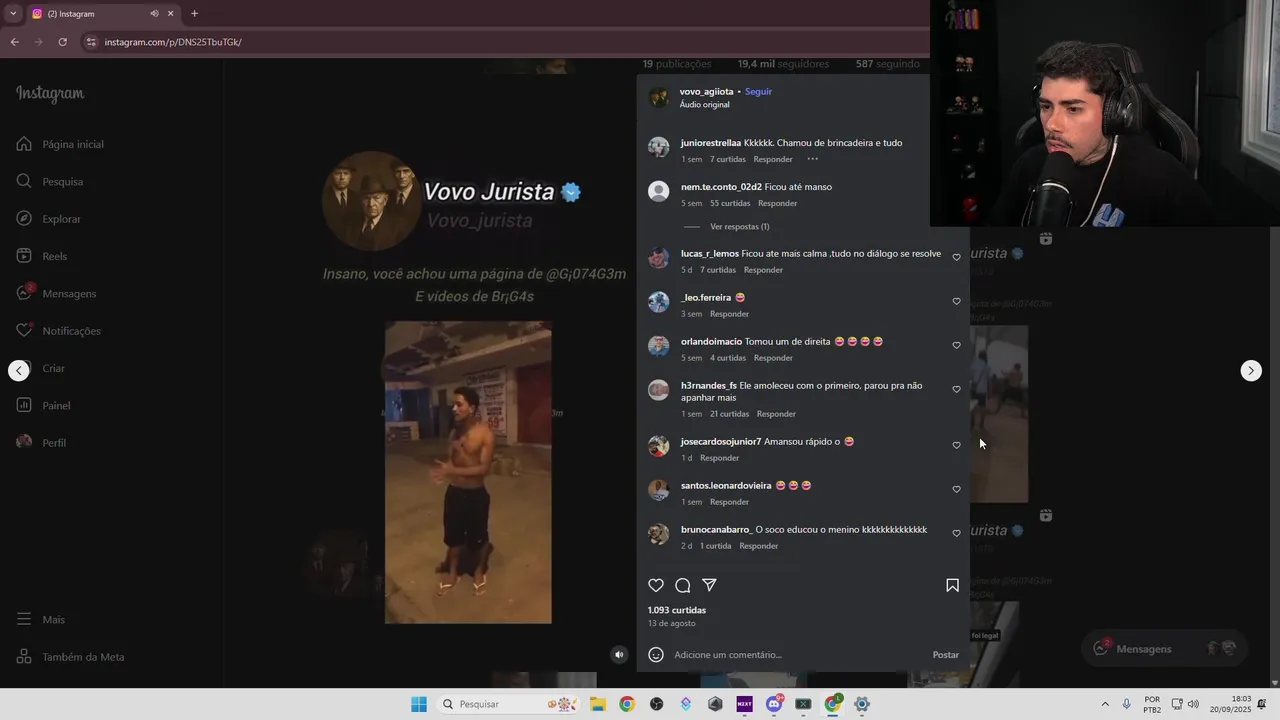This screenshot has width=1280, height=720.
Task: Reload the page
Action: (62, 42)
